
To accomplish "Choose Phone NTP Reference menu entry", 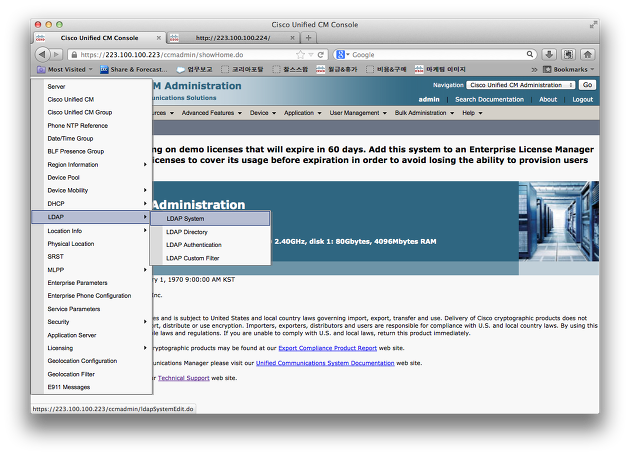I will tap(92, 125).
